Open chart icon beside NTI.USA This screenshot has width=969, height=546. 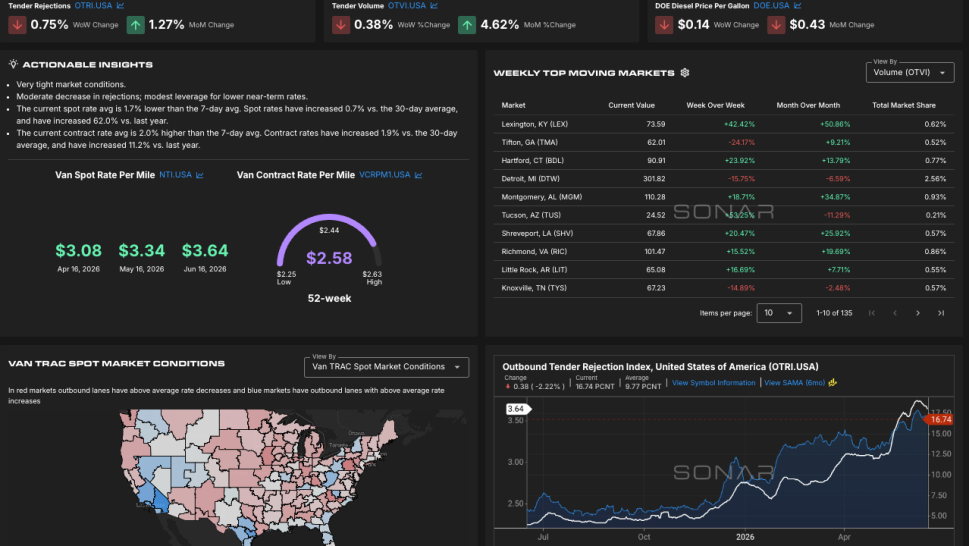[x=200, y=175]
